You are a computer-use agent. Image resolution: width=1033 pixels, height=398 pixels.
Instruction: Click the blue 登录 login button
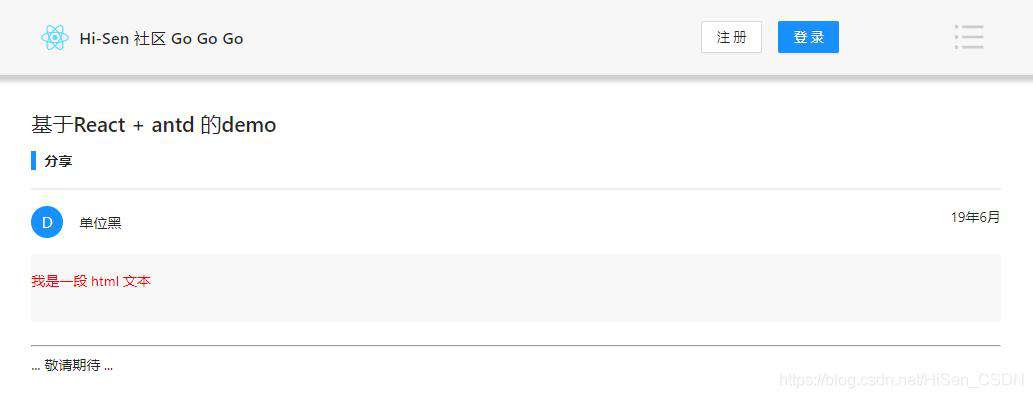pyautogui.click(x=808, y=37)
